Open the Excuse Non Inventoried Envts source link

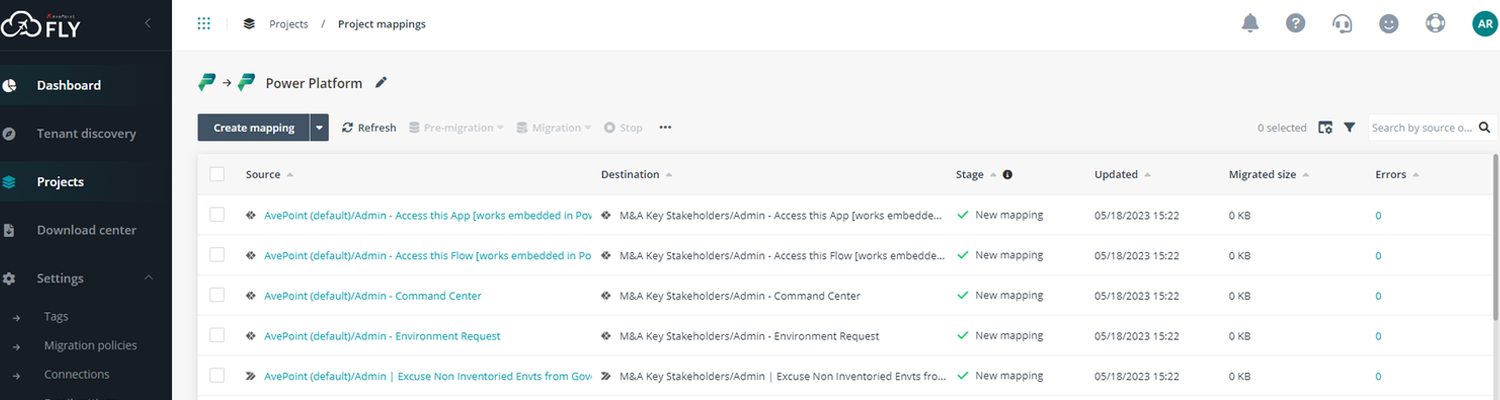pyautogui.click(x=428, y=376)
